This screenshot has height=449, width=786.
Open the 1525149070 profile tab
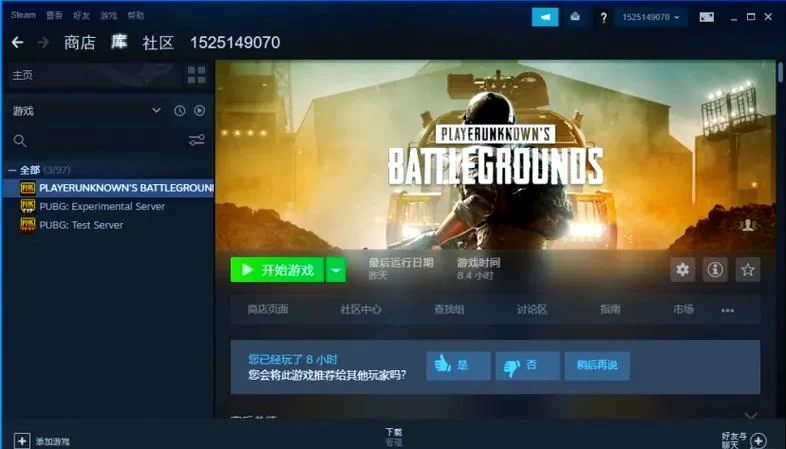(235, 43)
